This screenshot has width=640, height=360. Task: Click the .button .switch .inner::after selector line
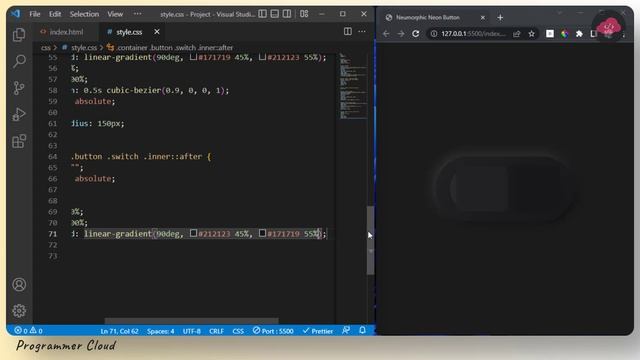point(141,156)
